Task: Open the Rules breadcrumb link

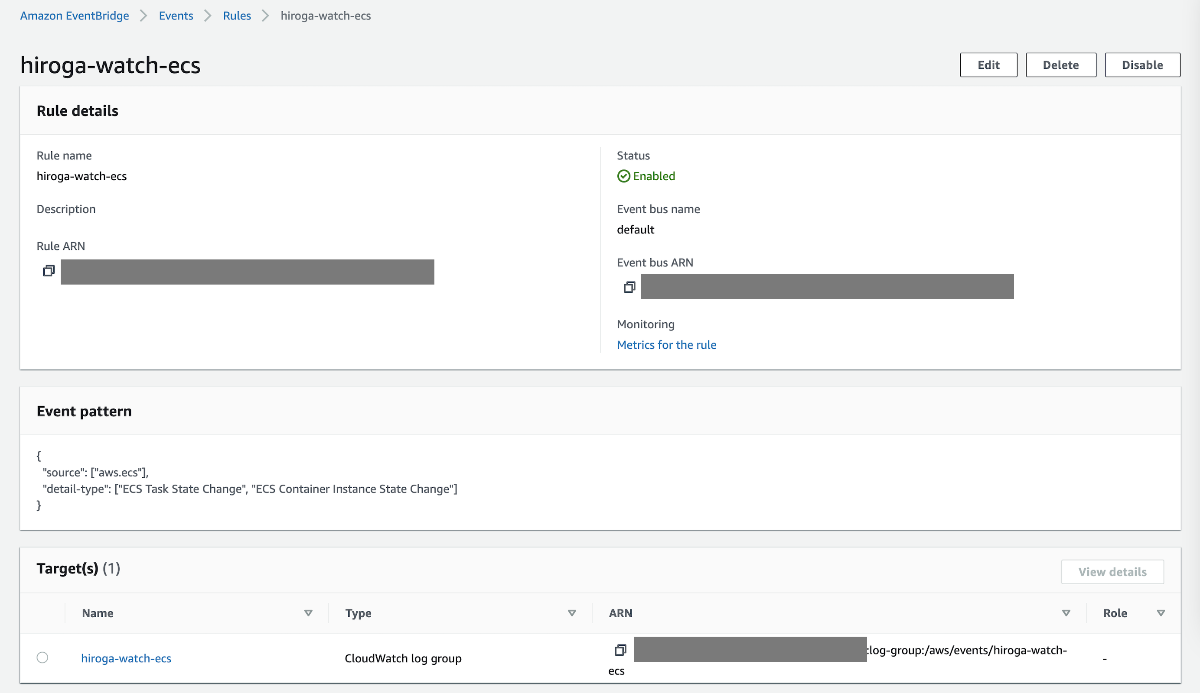Action: 236,16
